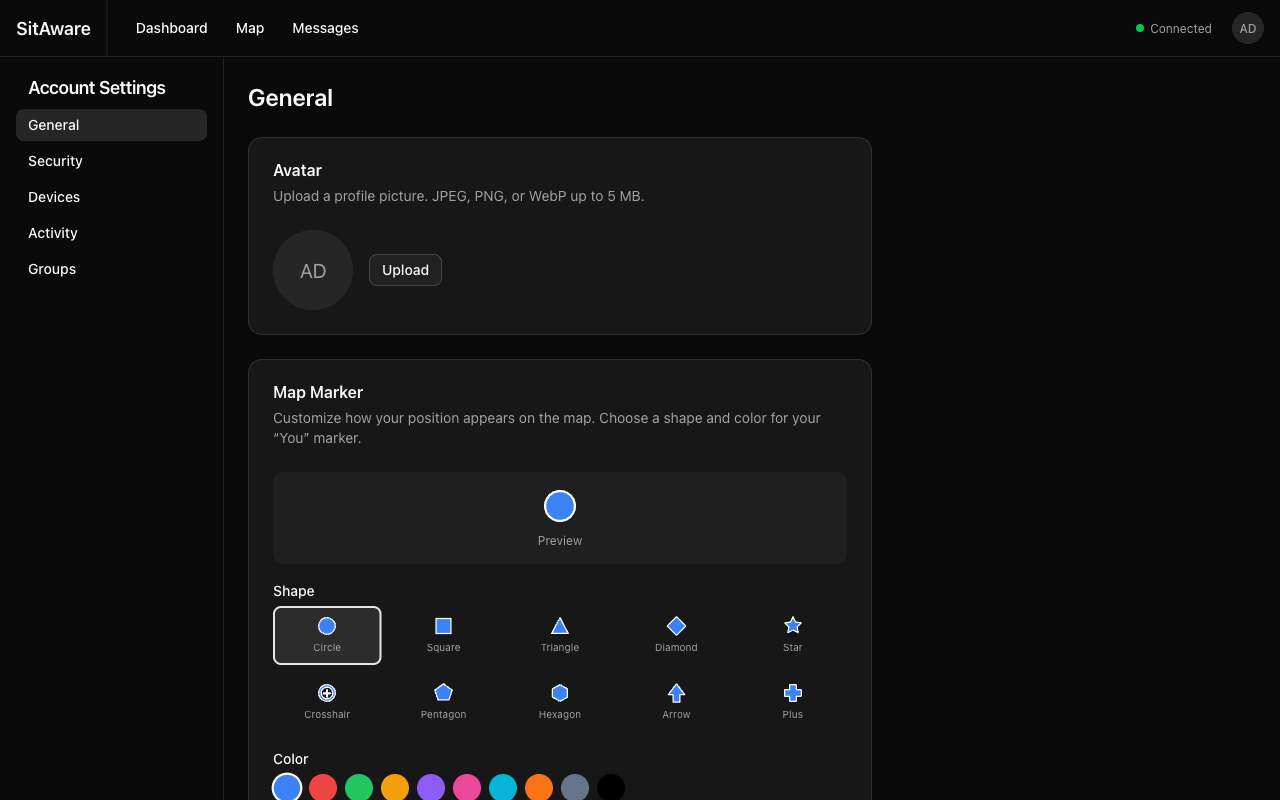Select the Square marker shape
Screen dimensions: 1280x800
[443, 632]
